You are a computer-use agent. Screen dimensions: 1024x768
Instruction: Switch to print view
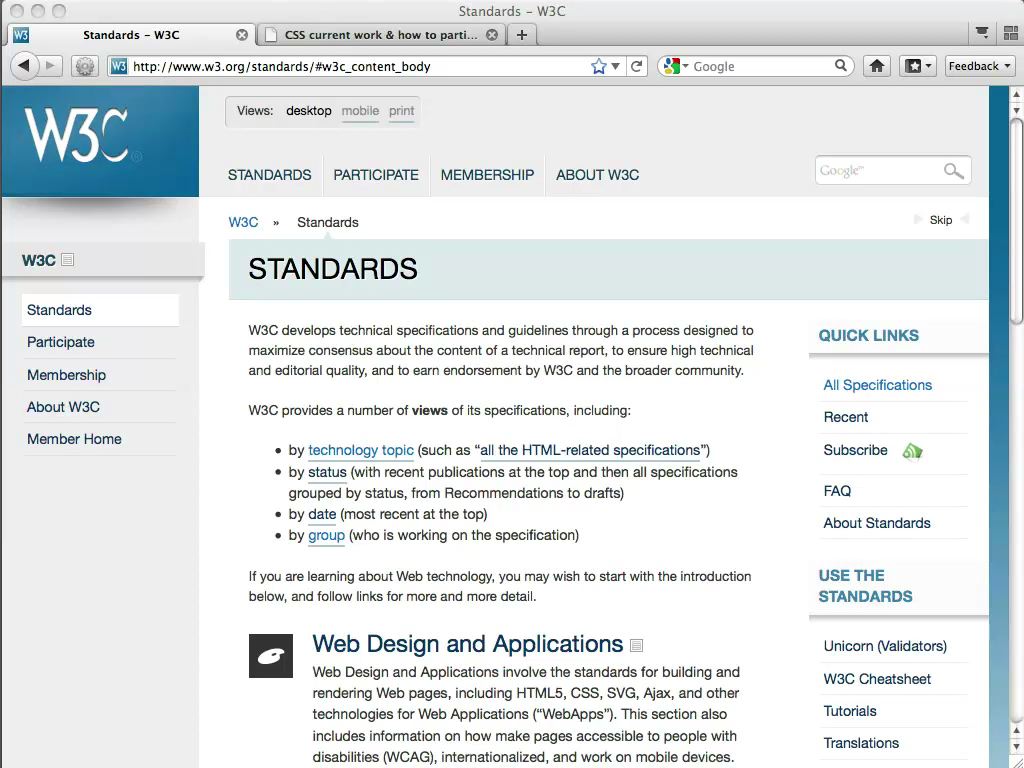pyautogui.click(x=402, y=111)
